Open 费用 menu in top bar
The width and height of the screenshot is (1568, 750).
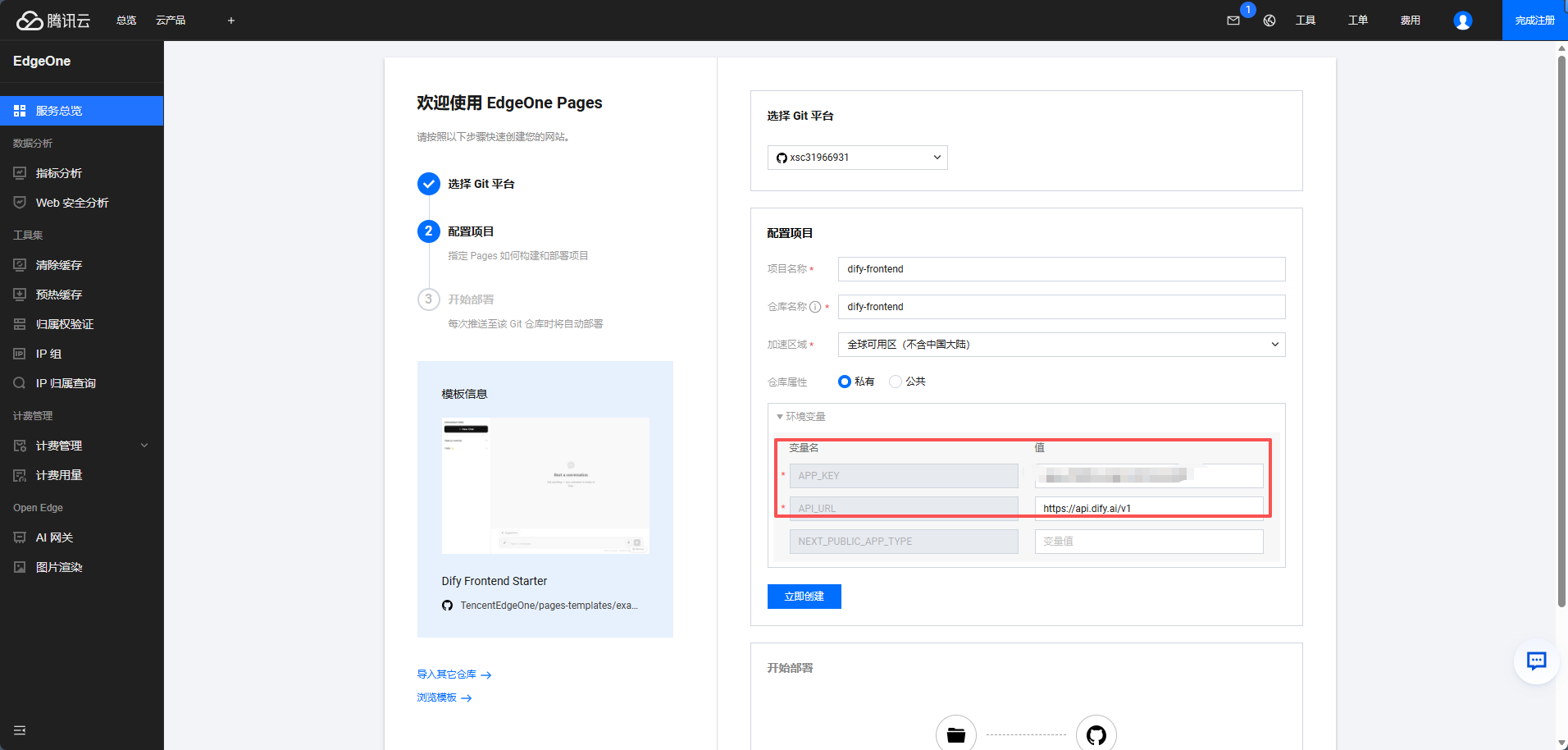tap(1411, 21)
